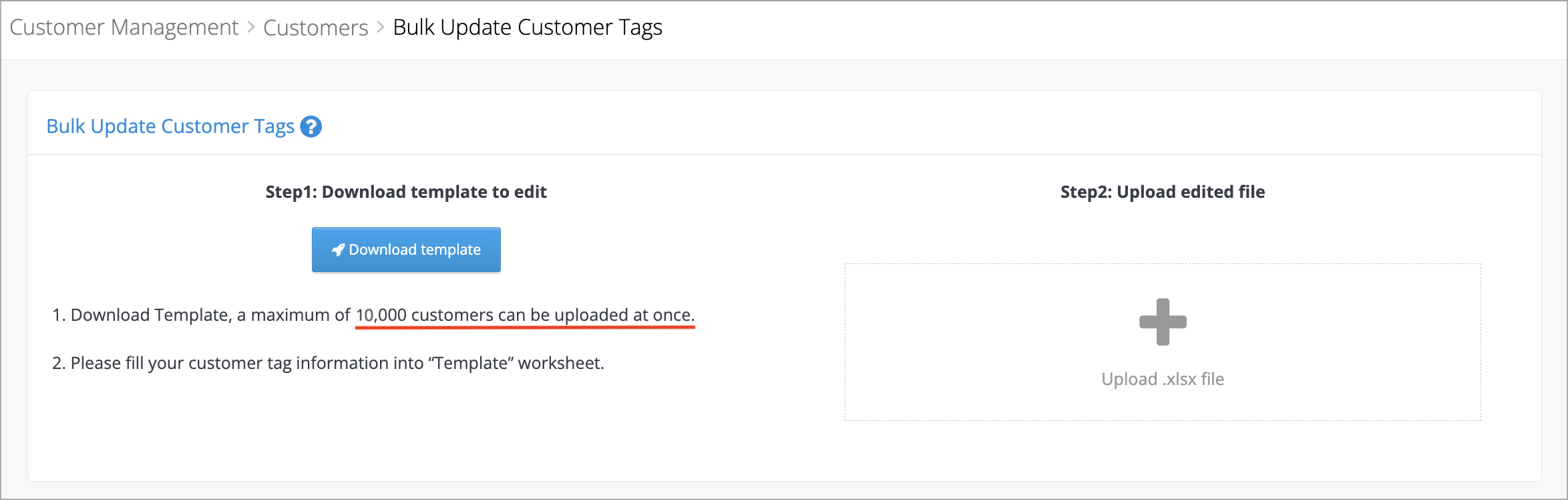
Task: Open Customer Management breadcrumb
Action: point(124,27)
